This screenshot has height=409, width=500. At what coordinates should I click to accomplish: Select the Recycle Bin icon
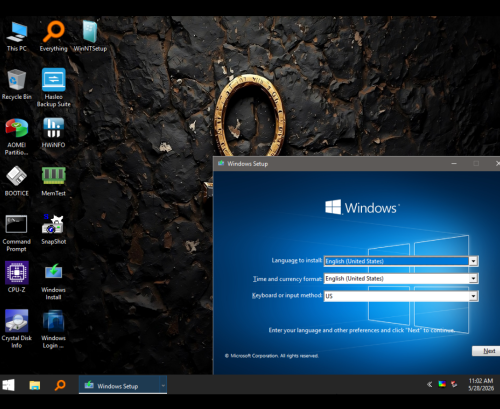(17, 84)
